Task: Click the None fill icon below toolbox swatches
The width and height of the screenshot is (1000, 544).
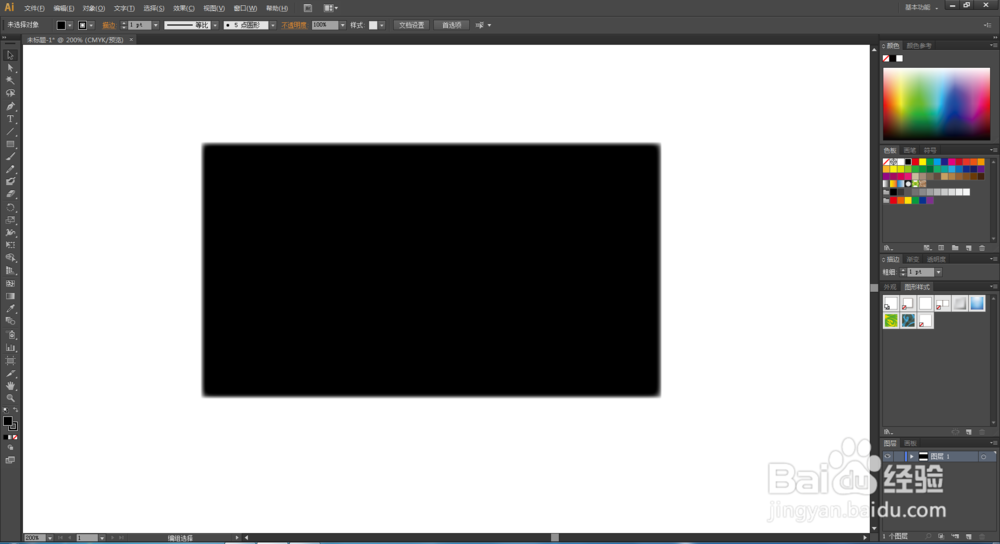Action: point(15,437)
